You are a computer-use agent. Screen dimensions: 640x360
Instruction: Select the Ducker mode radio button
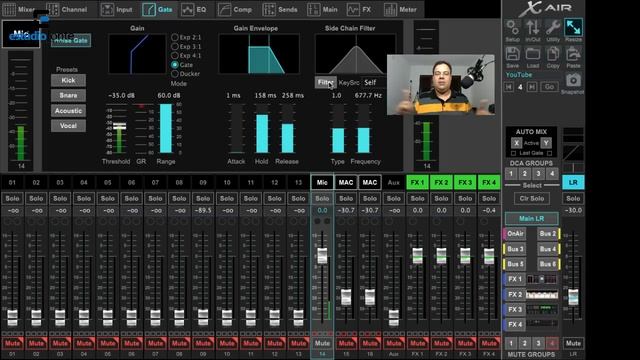(175, 74)
